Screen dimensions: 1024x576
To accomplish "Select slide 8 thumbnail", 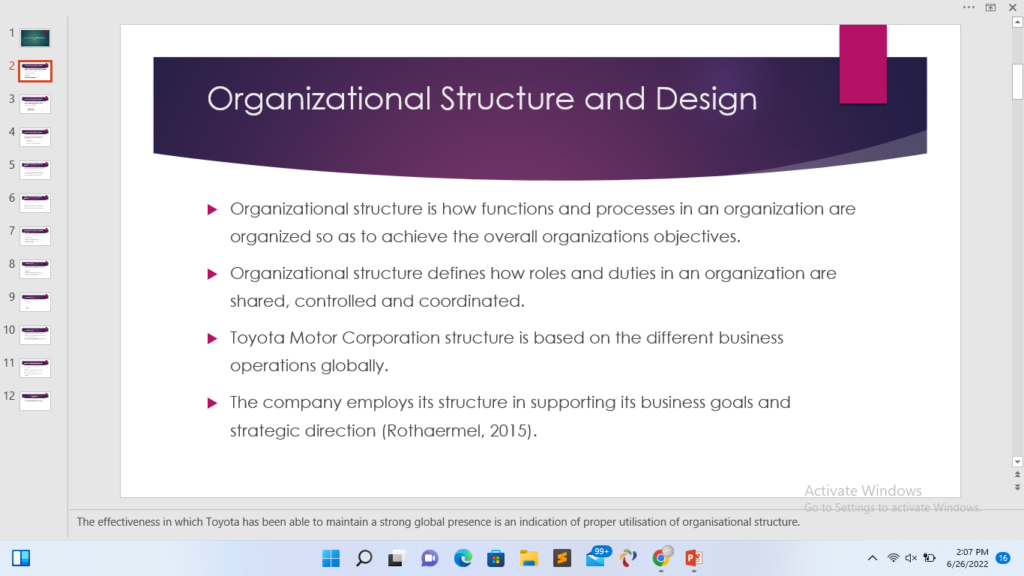I will click(35, 268).
